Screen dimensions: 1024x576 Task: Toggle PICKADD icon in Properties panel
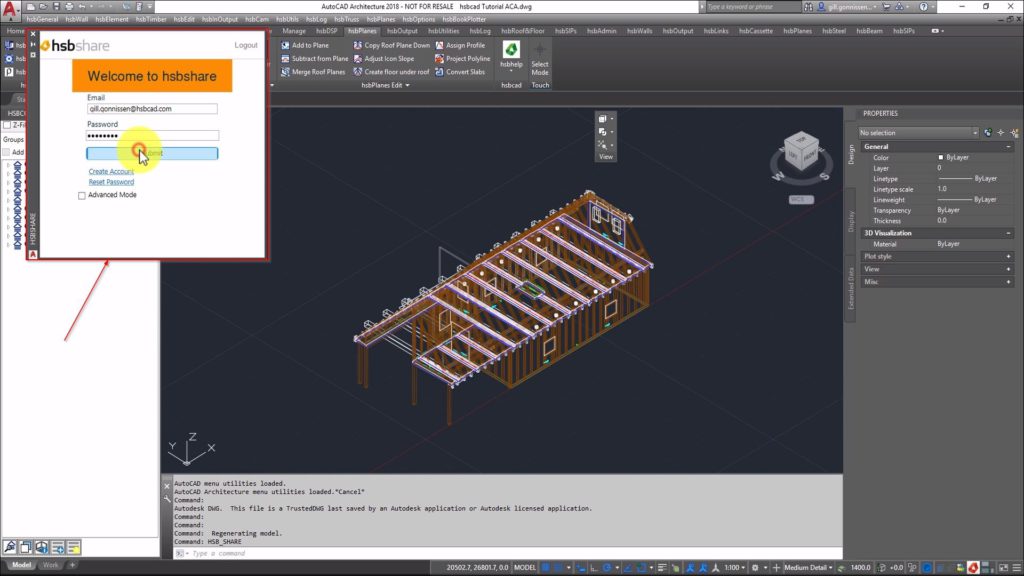[987, 133]
